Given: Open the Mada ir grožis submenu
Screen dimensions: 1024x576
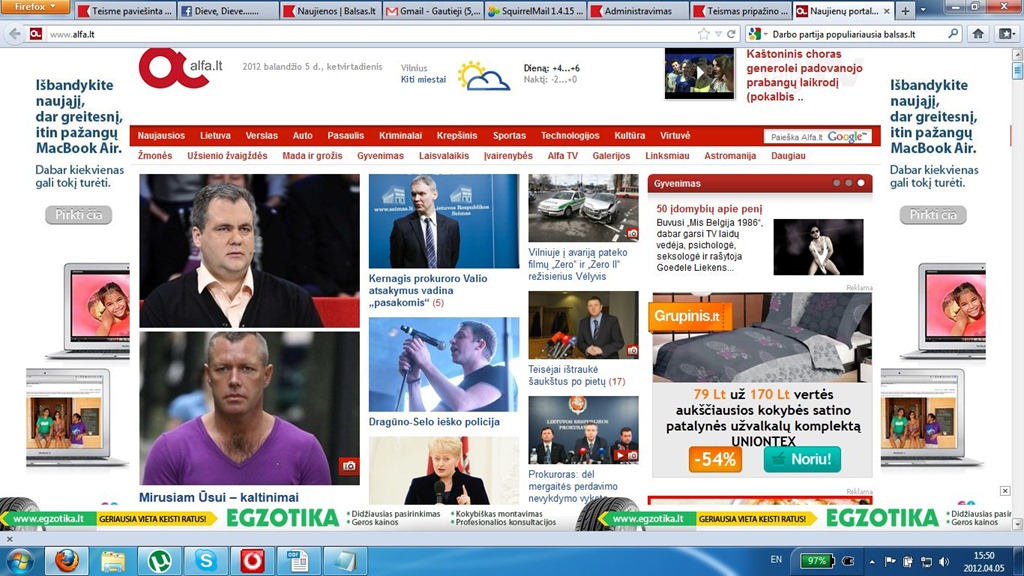Looking at the screenshot, I should 312,156.
